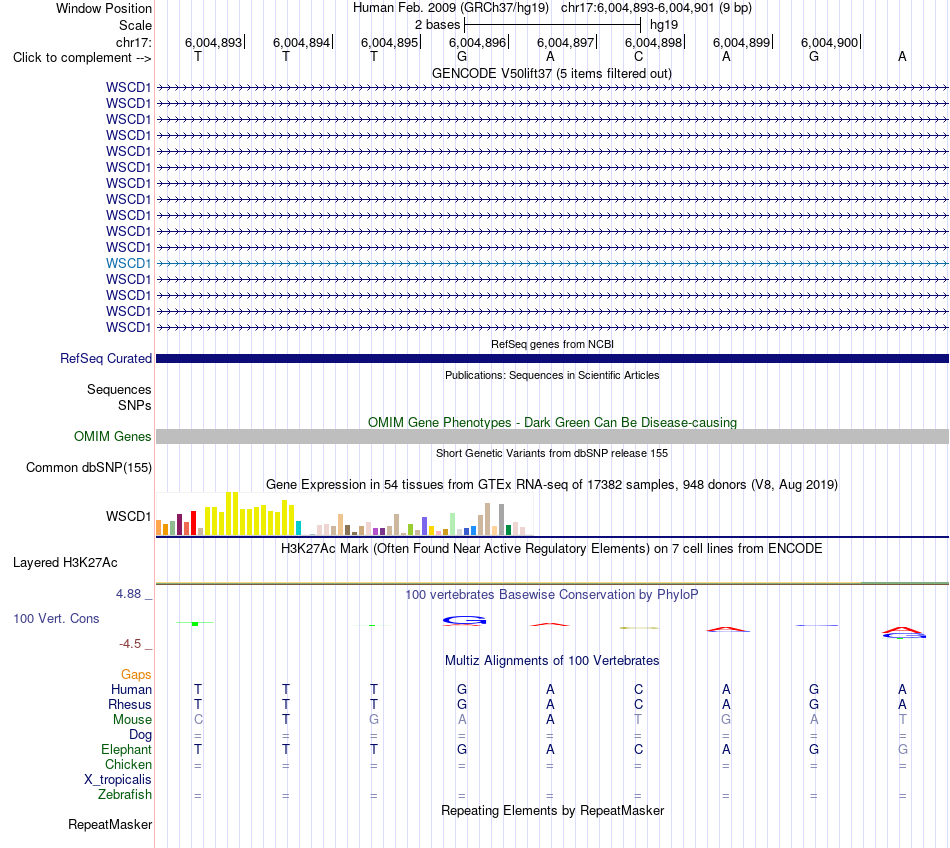Click position marker 6,004,897 on the ruler
Image resolution: width=950 pixels, height=848 pixels.
tap(565, 42)
